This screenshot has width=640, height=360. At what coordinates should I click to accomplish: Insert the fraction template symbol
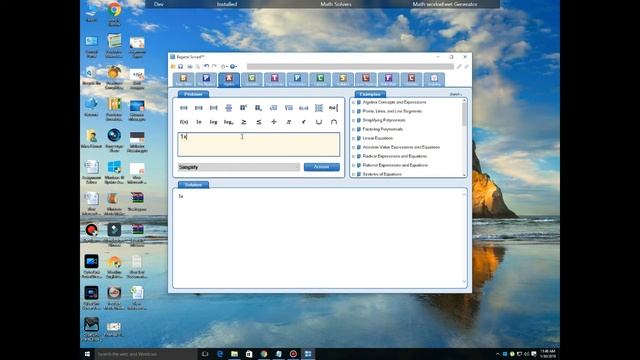[x=229, y=108]
